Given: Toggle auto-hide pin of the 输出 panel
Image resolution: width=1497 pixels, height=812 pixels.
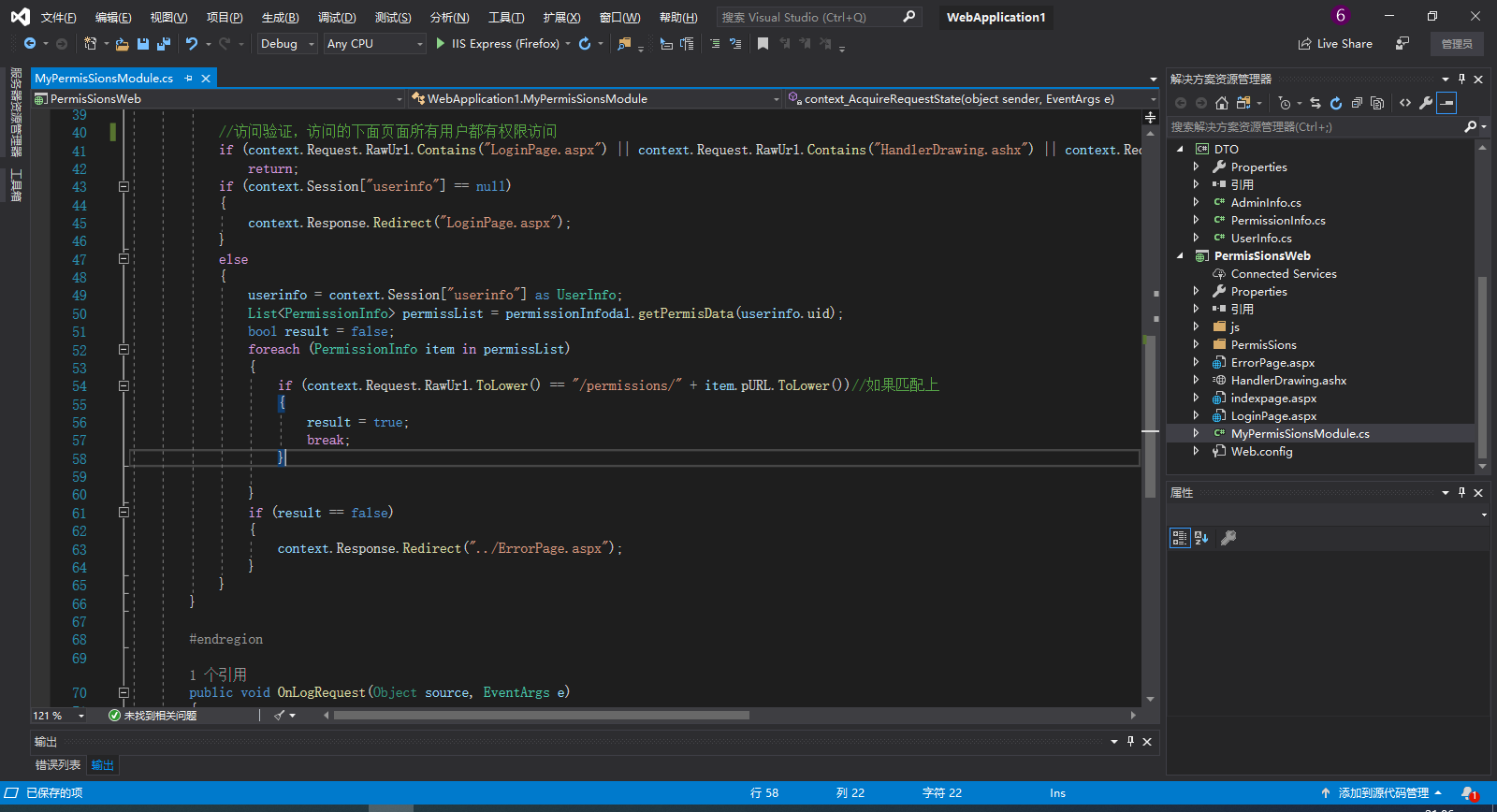Looking at the screenshot, I should coord(1130,742).
